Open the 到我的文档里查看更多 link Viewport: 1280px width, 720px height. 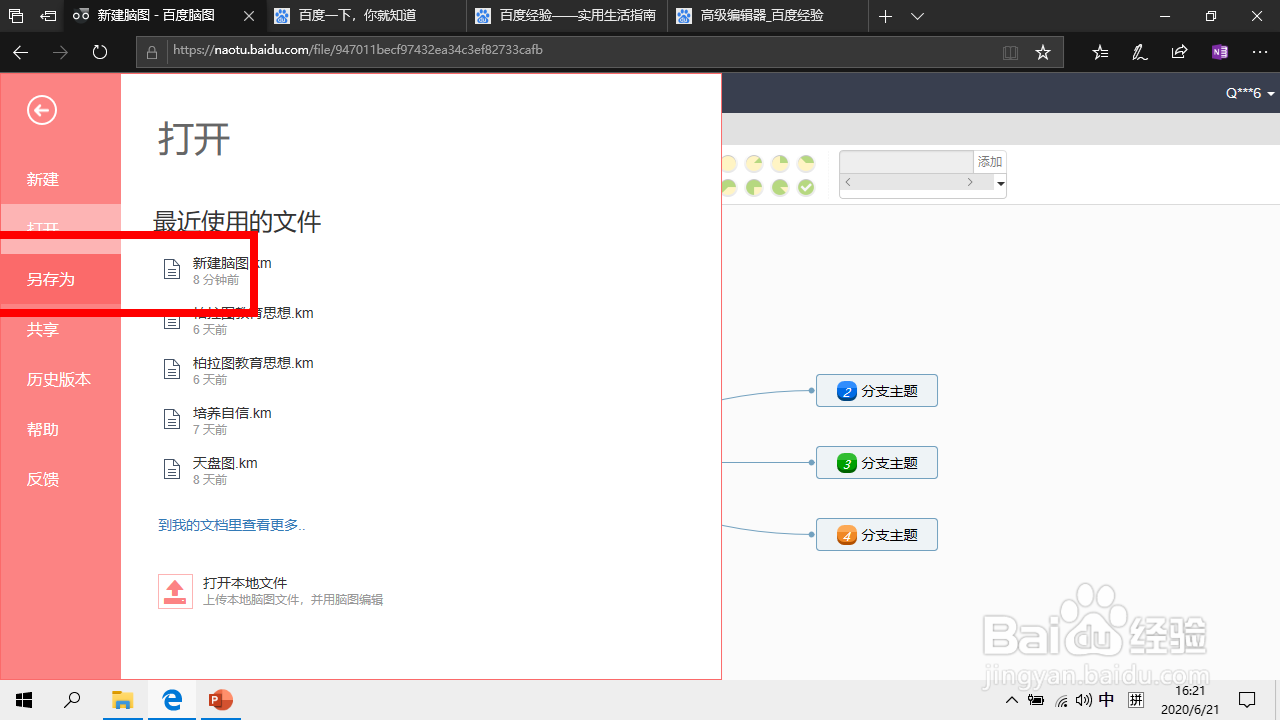click(x=232, y=524)
